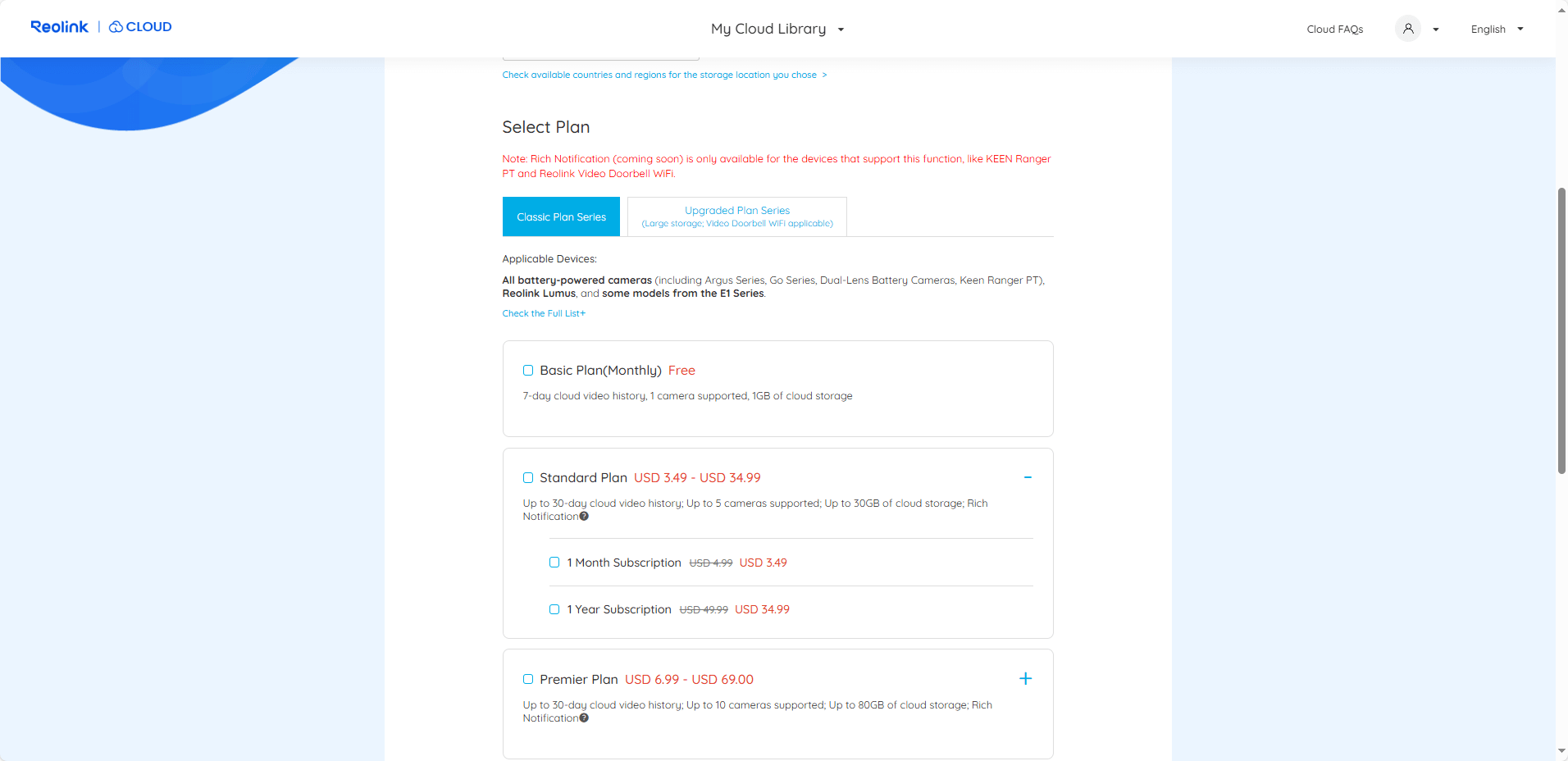The height and width of the screenshot is (761, 1568).
Task: Click the price text USD 3.49 - USD 34.99
Action: point(697,478)
